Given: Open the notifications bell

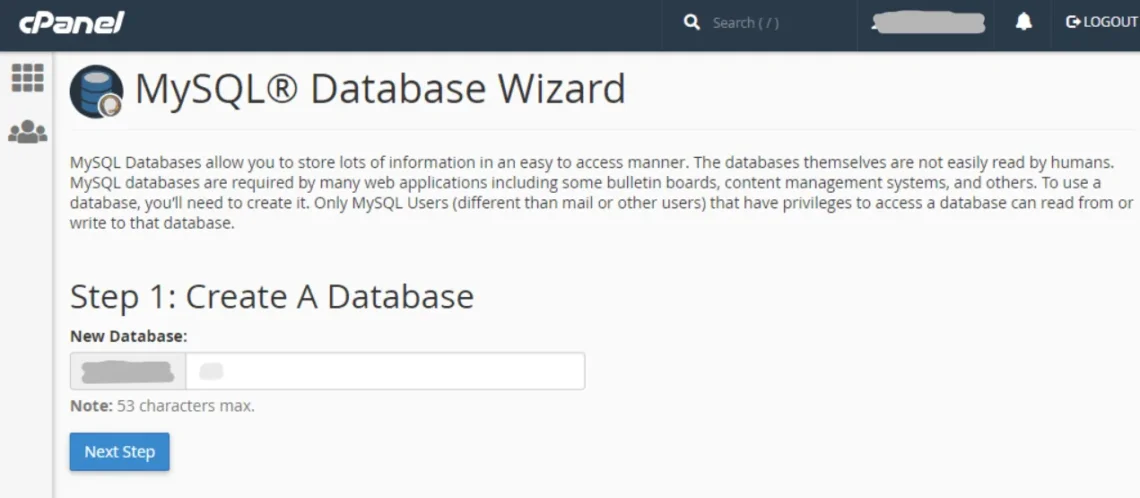Looking at the screenshot, I should click(1023, 22).
